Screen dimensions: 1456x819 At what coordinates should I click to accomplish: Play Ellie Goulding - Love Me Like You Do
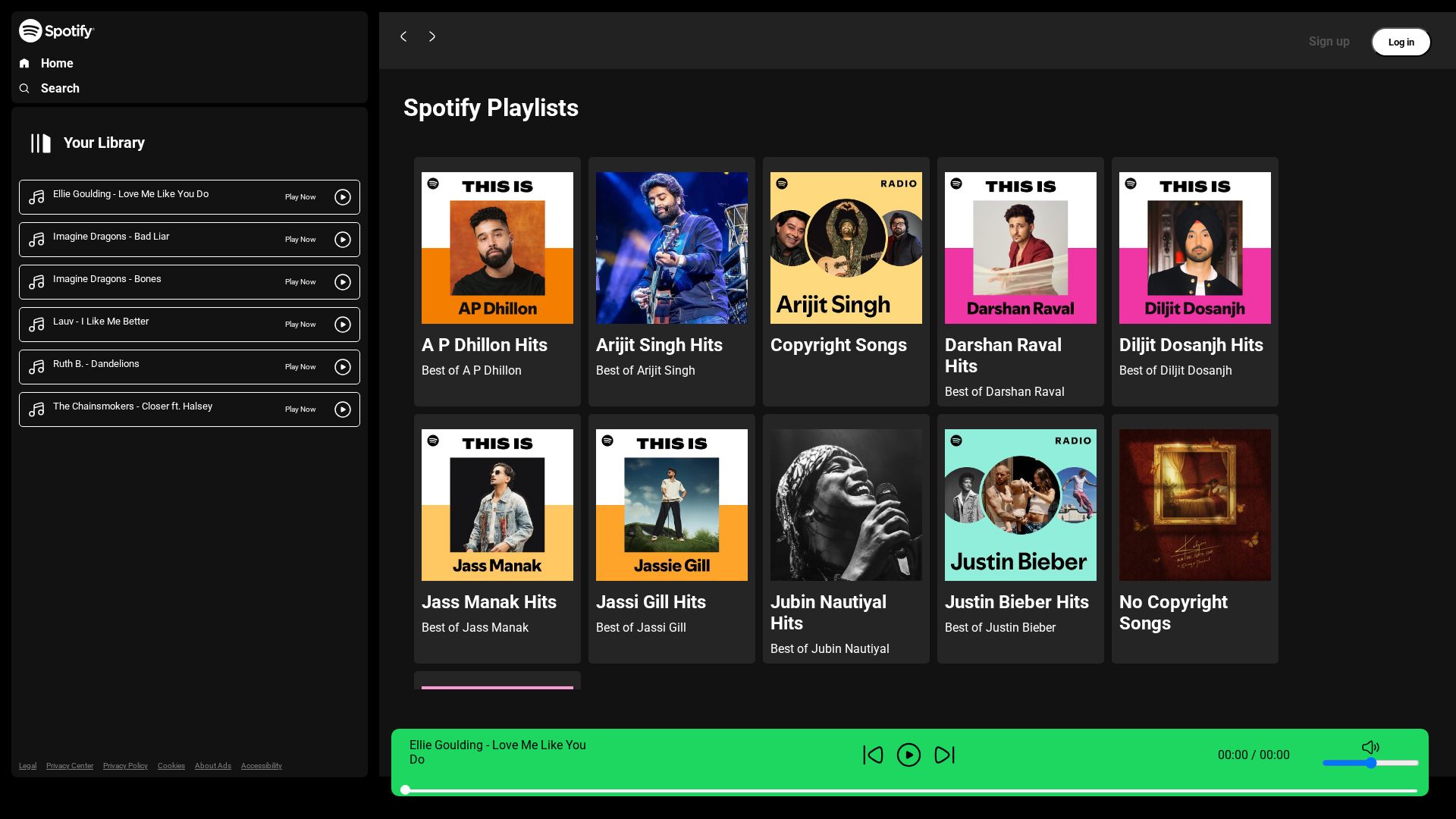point(343,197)
